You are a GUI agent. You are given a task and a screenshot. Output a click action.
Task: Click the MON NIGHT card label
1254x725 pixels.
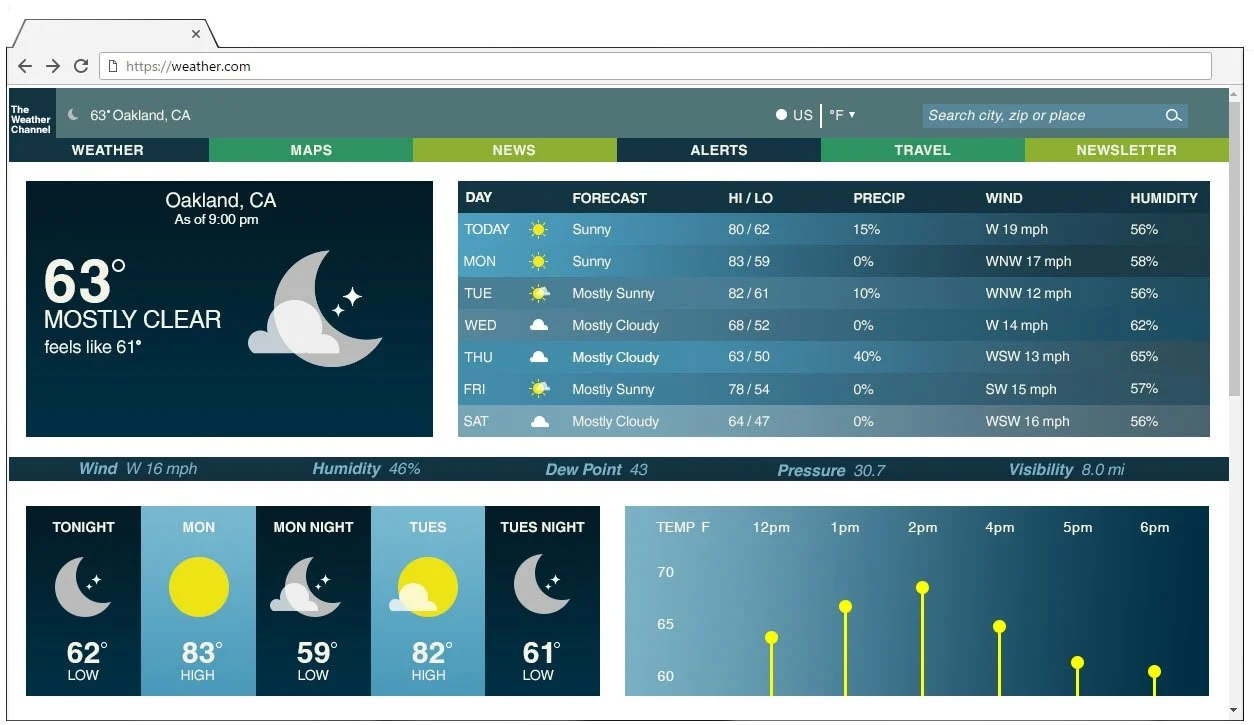click(x=313, y=527)
